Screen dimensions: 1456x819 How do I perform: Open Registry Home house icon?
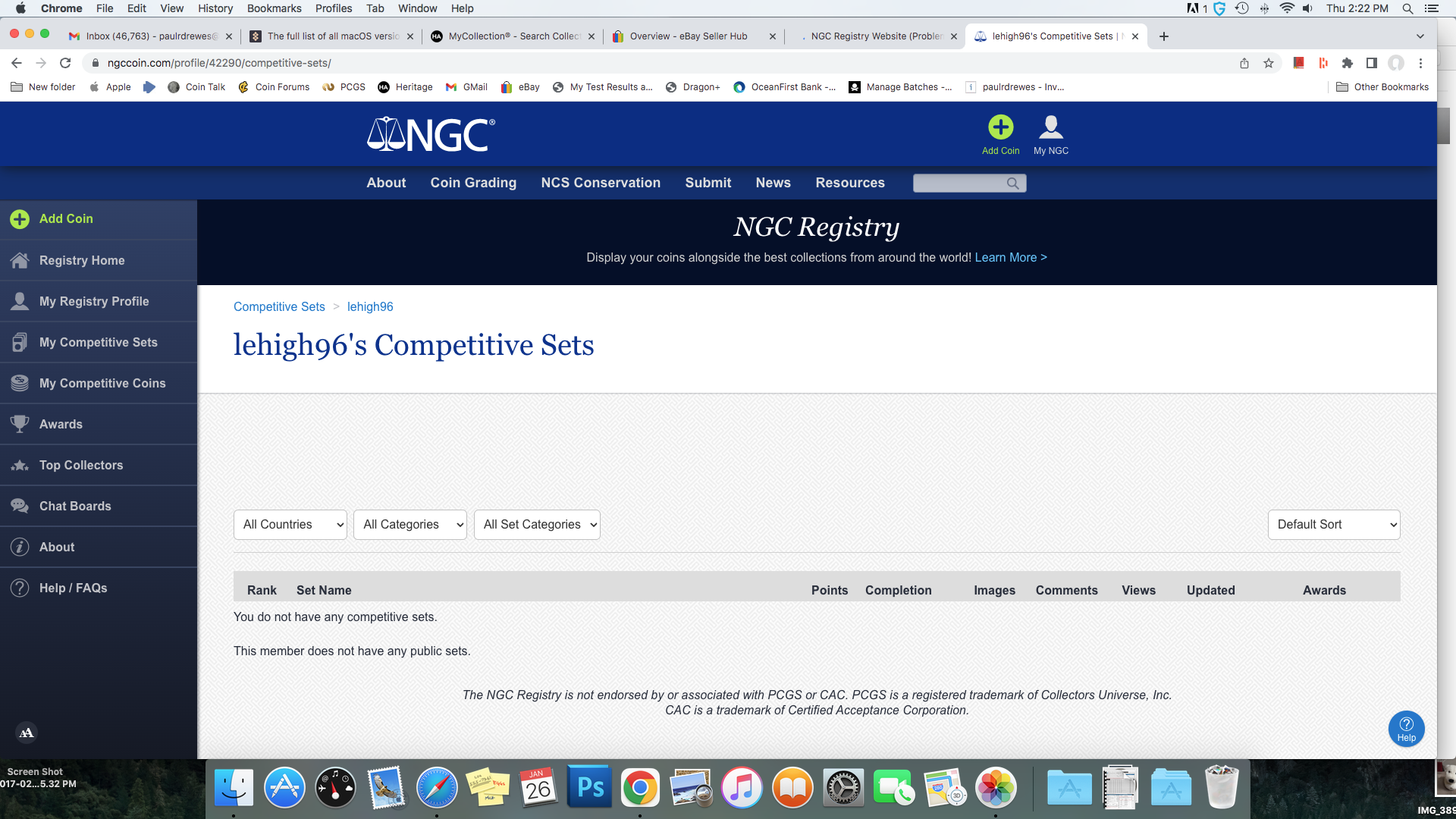(20, 260)
